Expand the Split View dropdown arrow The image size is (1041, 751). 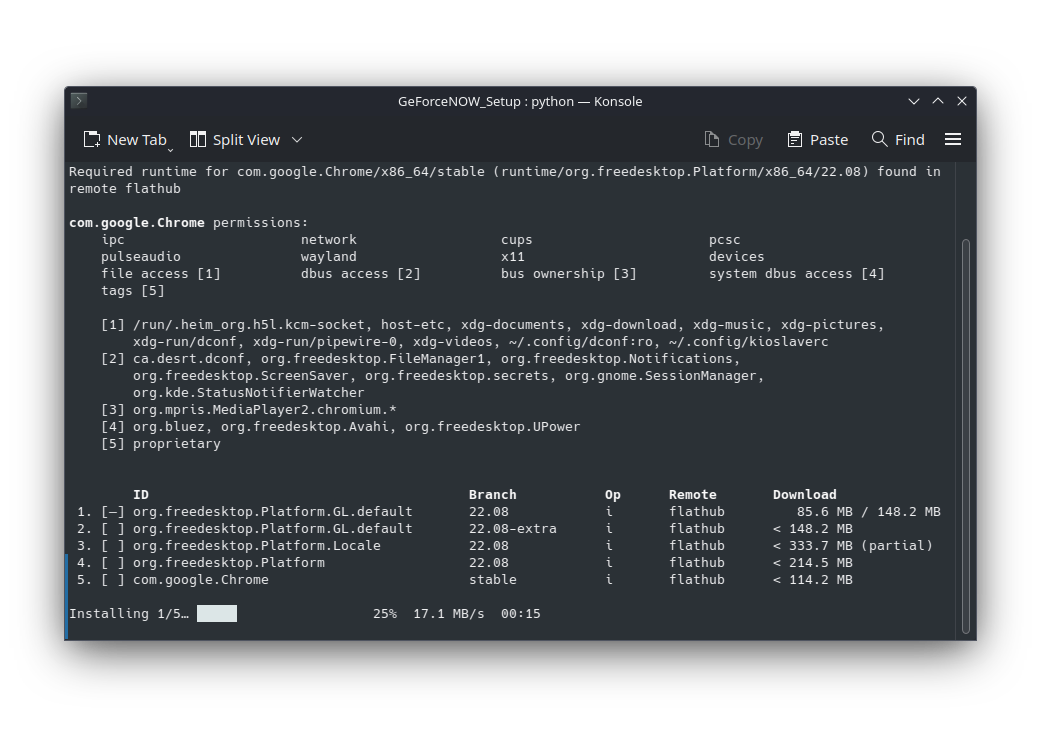tap(297, 139)
